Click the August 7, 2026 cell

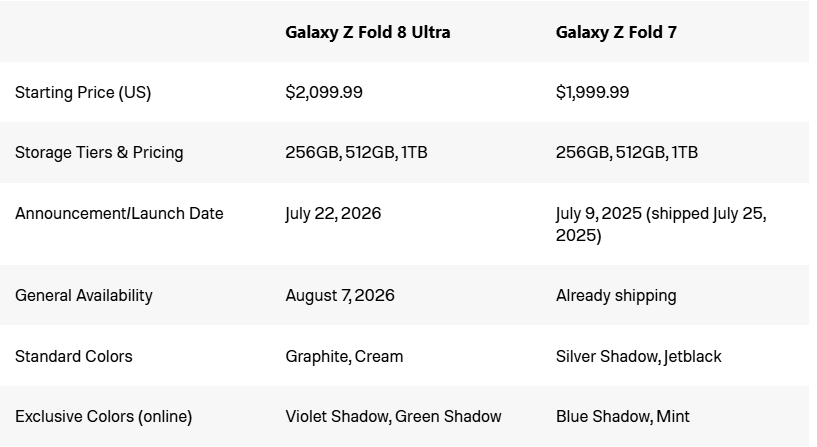tap(340, 295)
